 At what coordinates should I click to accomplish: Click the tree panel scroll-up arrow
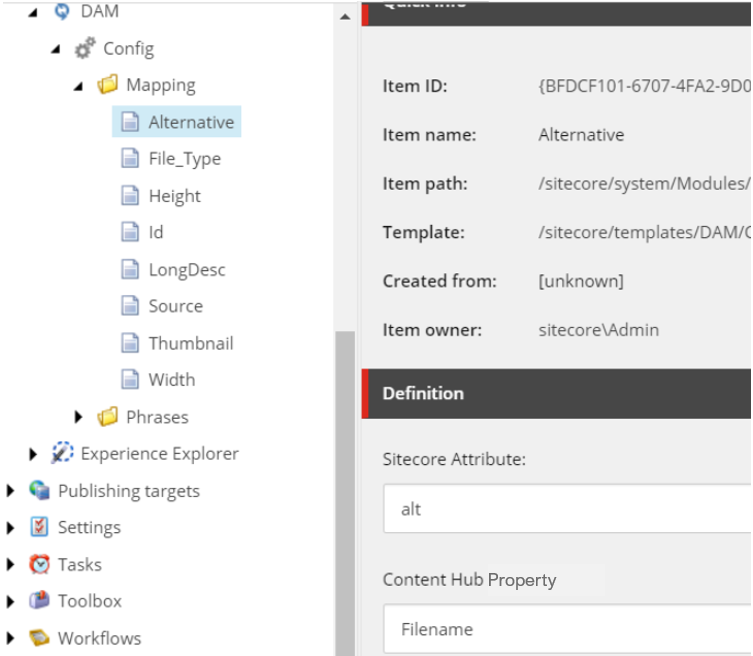click(x=346, y=16)
